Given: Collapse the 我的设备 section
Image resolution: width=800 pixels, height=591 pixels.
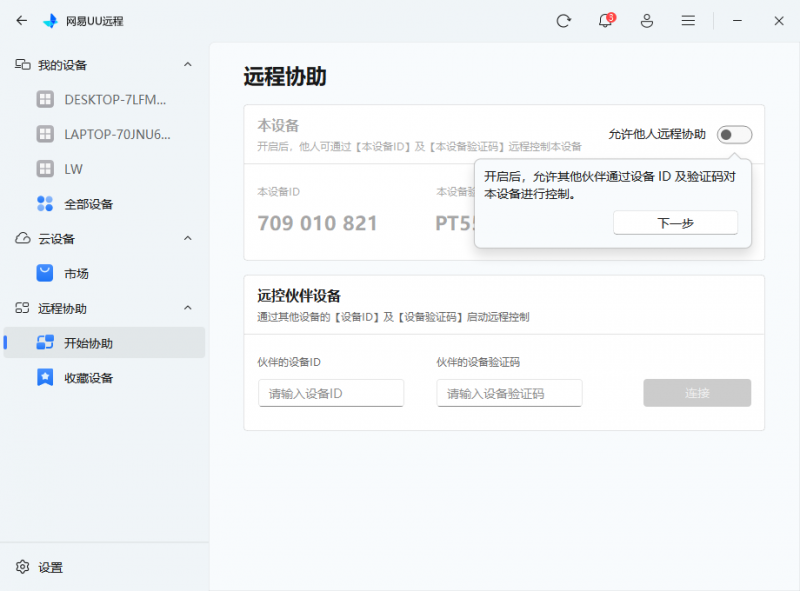Looking at the screenshot, I should 190,64.
